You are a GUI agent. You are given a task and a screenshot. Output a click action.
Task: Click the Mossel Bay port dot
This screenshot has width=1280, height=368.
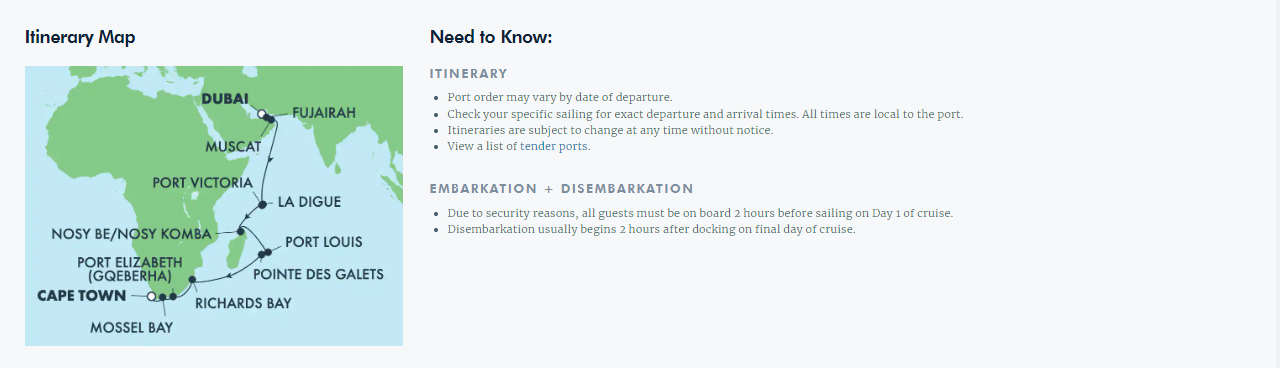pyautogui.click(x=163, y=297)
